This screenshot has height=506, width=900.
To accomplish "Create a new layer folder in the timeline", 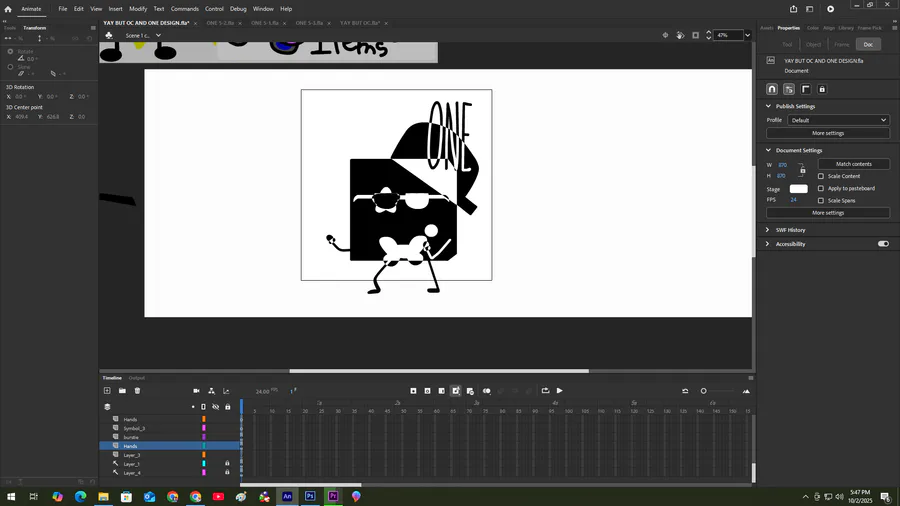I will 122,391.
